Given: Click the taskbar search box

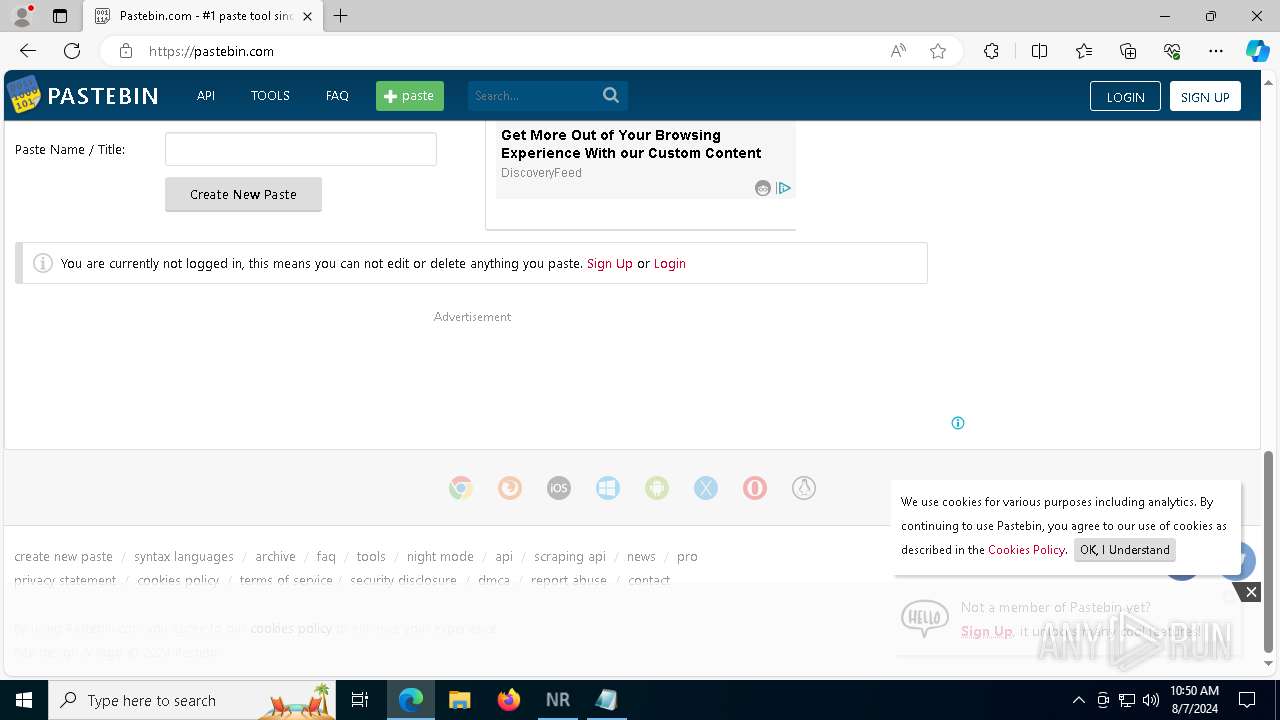Looking at the screenshot, I should (x=192, y=700).
